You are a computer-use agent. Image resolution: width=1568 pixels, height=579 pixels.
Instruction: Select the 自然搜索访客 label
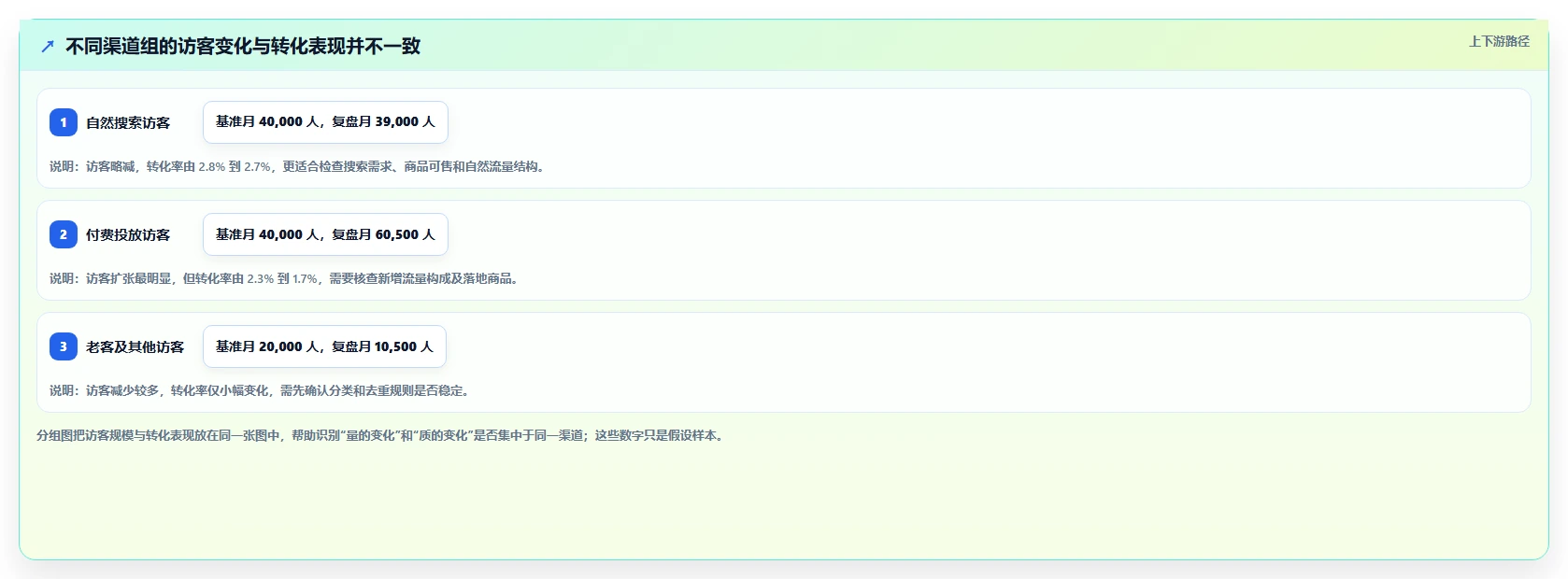(128, 122)
